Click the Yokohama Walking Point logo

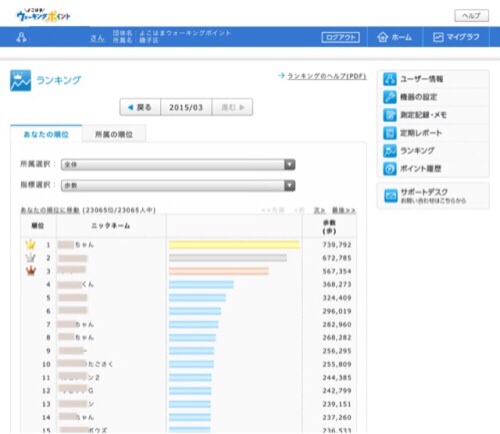click(43, 15)
